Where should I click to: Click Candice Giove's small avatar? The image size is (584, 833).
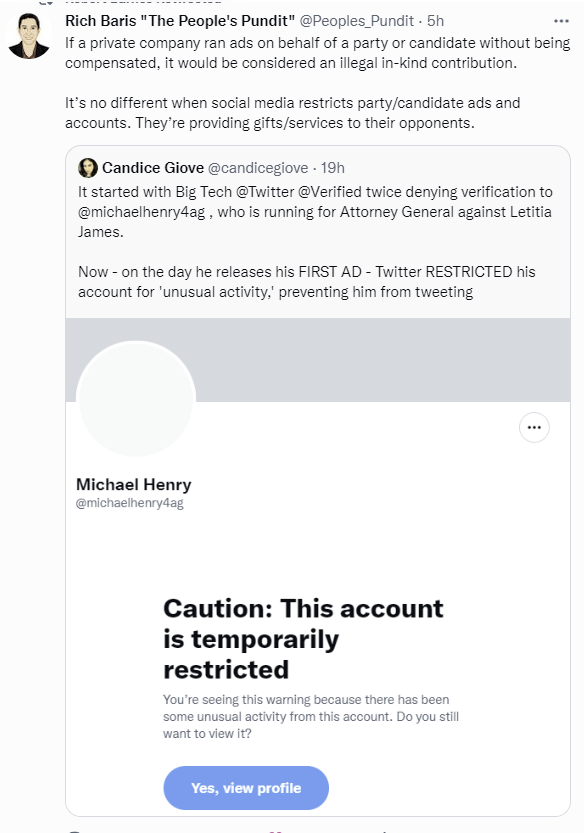[88, 168]
